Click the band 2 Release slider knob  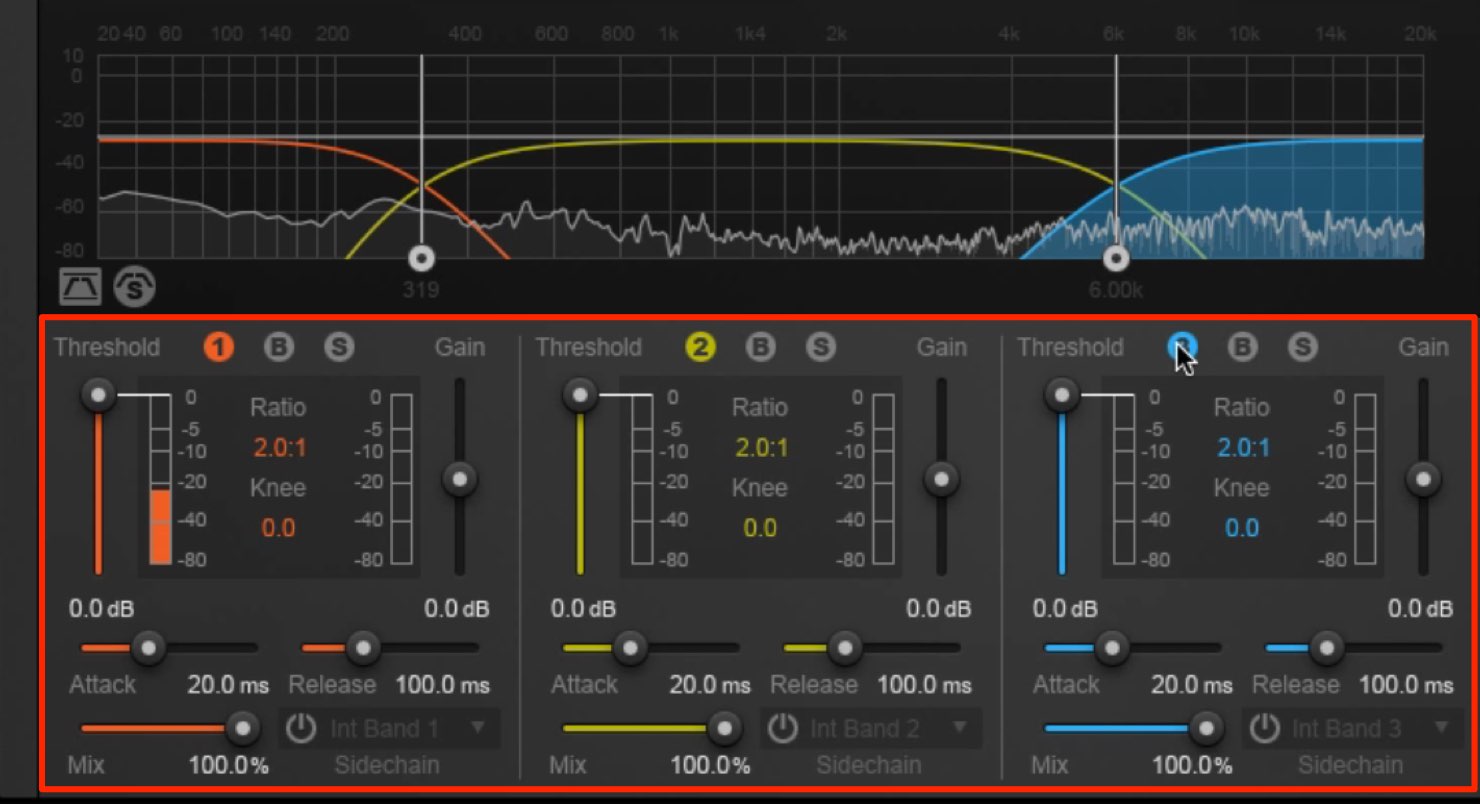tap(844, 648)
